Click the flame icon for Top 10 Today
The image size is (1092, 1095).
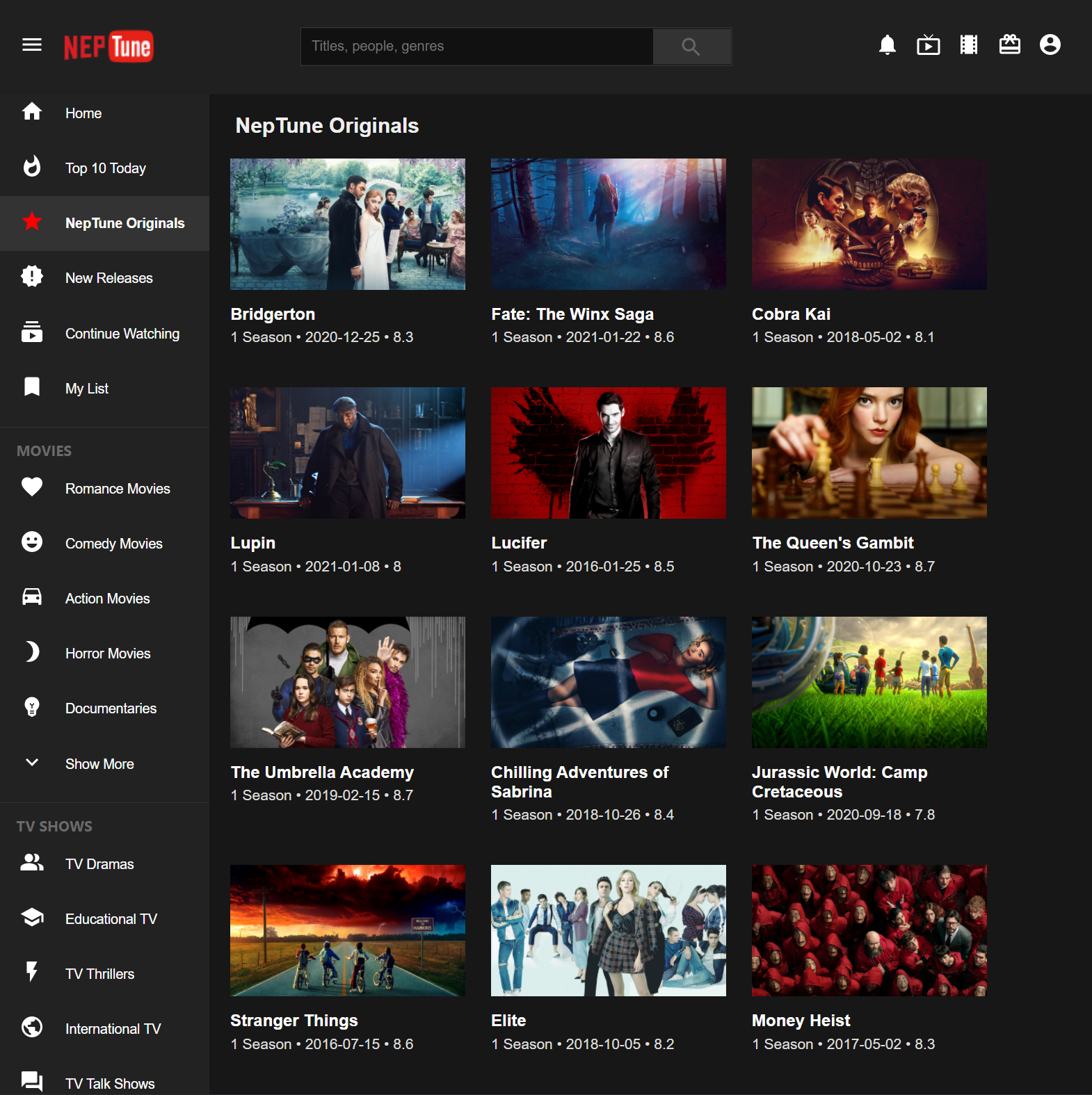[x=32, y=167]
